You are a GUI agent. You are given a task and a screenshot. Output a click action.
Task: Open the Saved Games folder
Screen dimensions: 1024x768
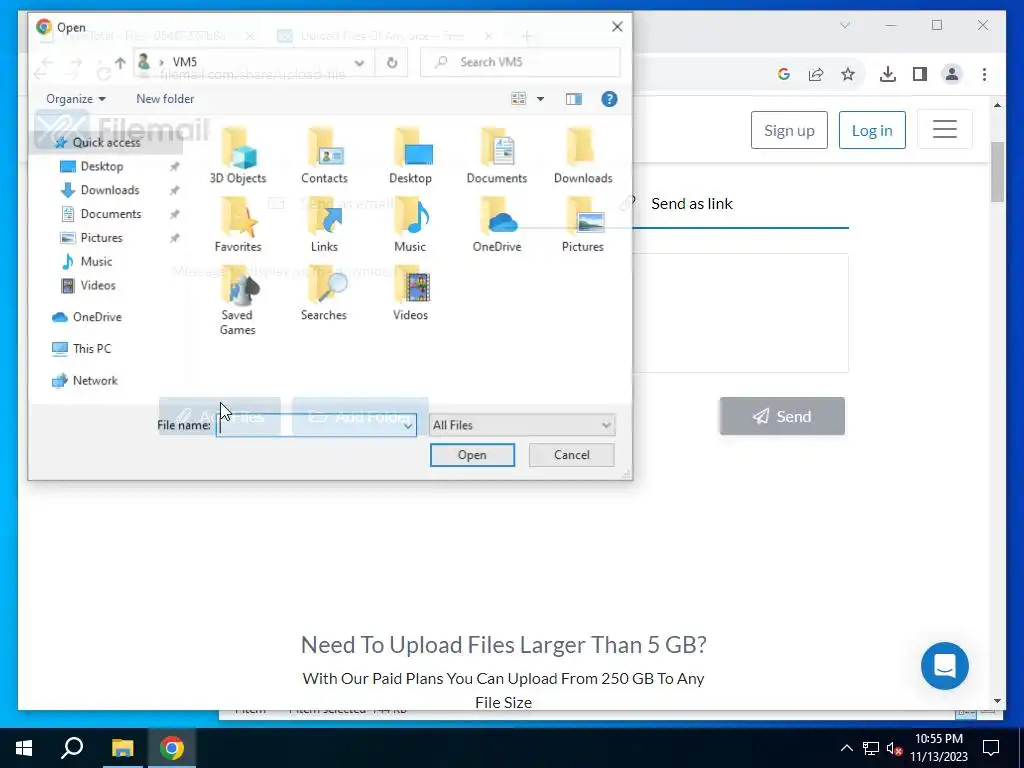pos(238,300)
